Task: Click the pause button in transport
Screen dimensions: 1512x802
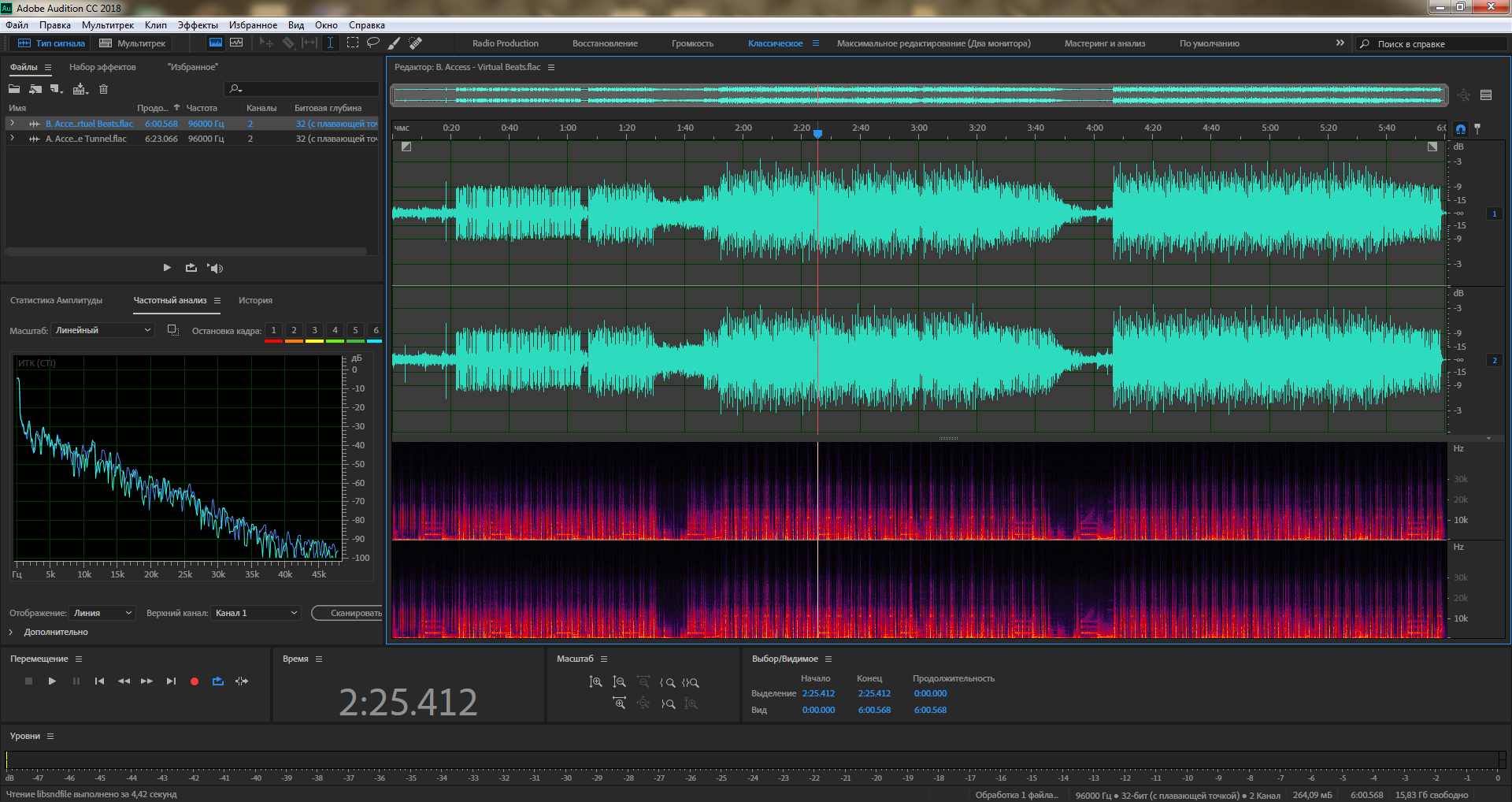Action: tap(76, 681)
